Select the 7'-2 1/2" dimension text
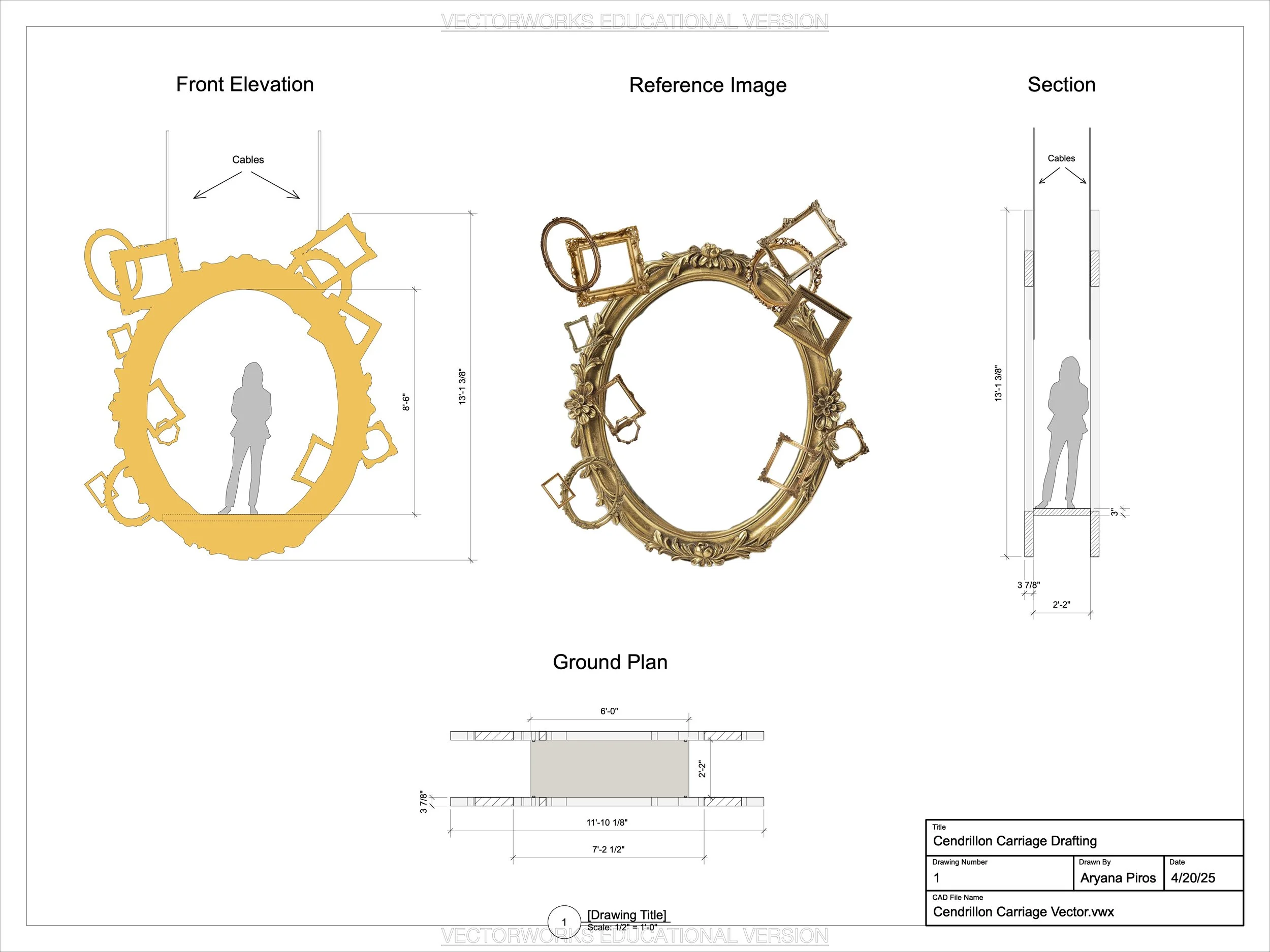Viewport: 1270px width, 952px height. point(608,849)
